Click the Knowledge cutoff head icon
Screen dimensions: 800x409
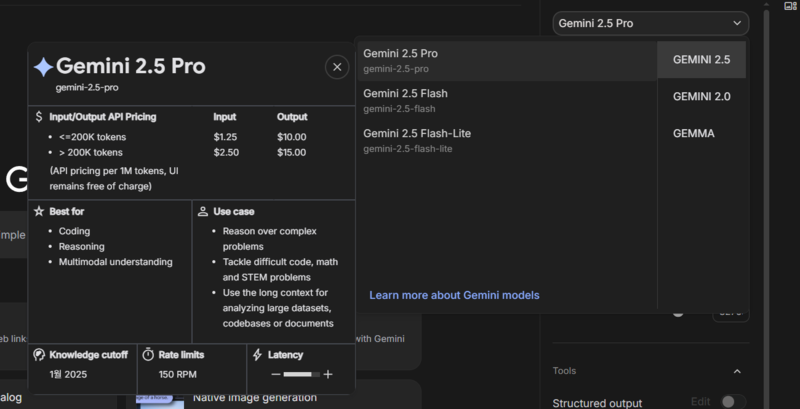[39, 354]
